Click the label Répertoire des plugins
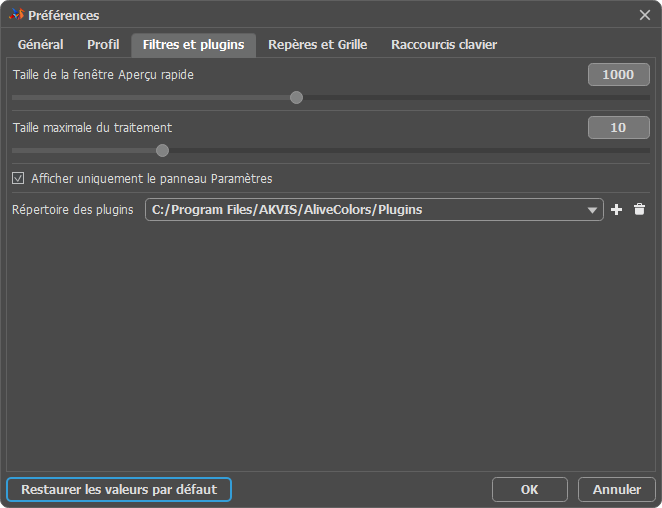Image resolution: width=662 pixels, height=508 pixels. [x=73, y=210]
